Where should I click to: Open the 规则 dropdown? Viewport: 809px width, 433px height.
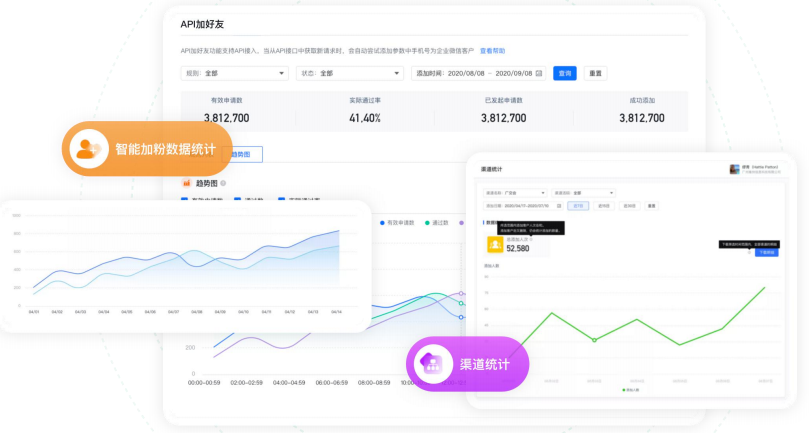pos(235,73)
